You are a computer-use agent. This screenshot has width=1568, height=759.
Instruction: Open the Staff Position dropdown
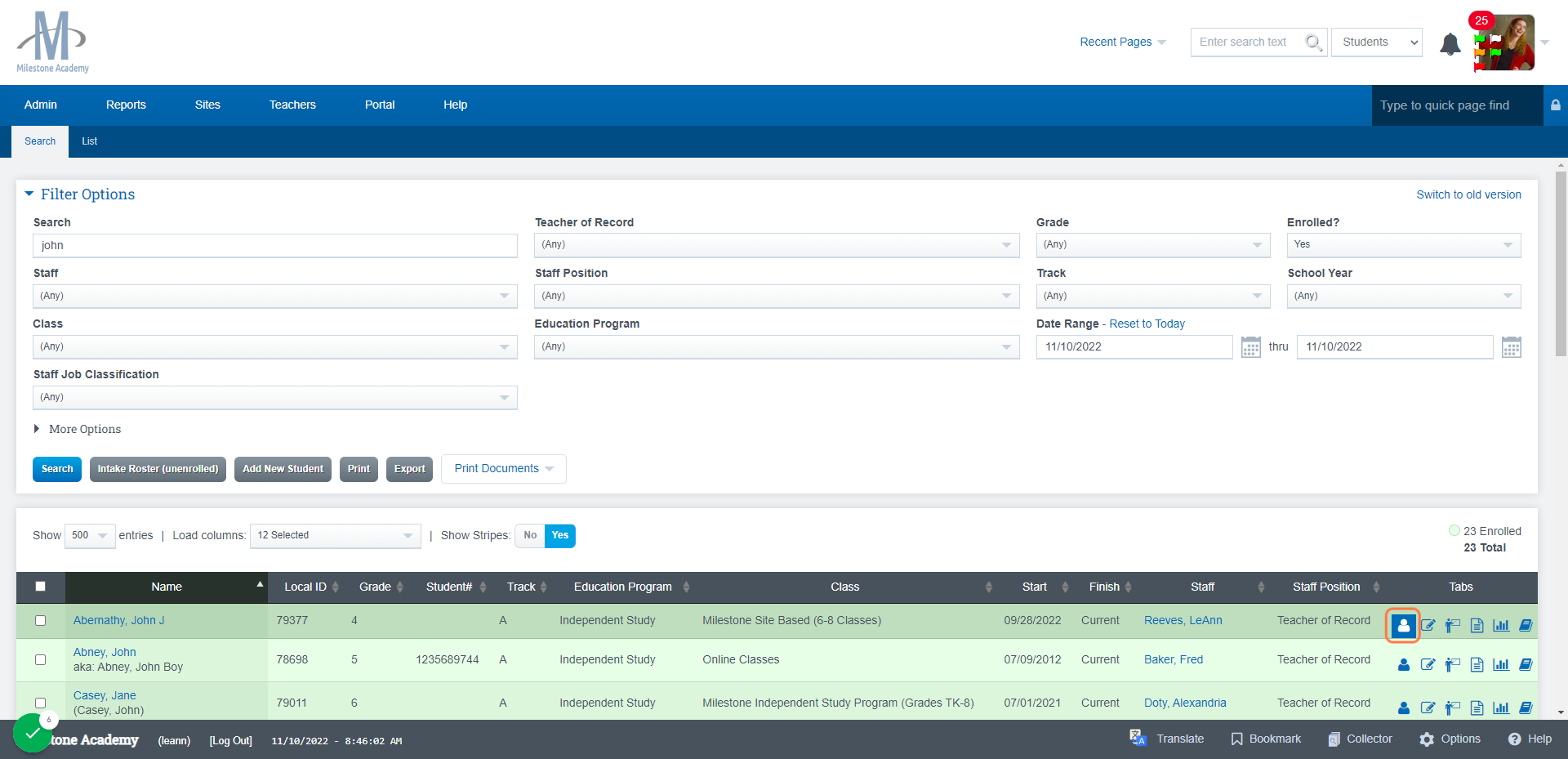777,296
